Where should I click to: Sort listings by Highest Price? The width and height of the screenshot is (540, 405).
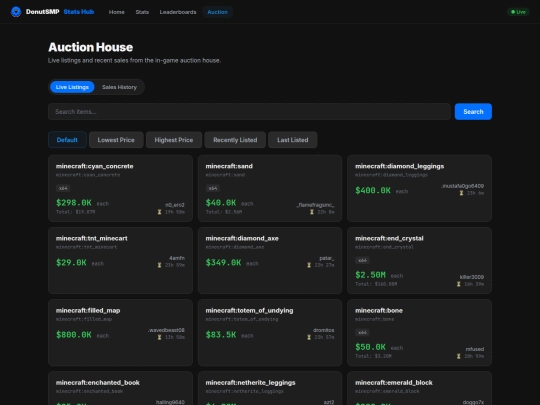pos(174,140)
